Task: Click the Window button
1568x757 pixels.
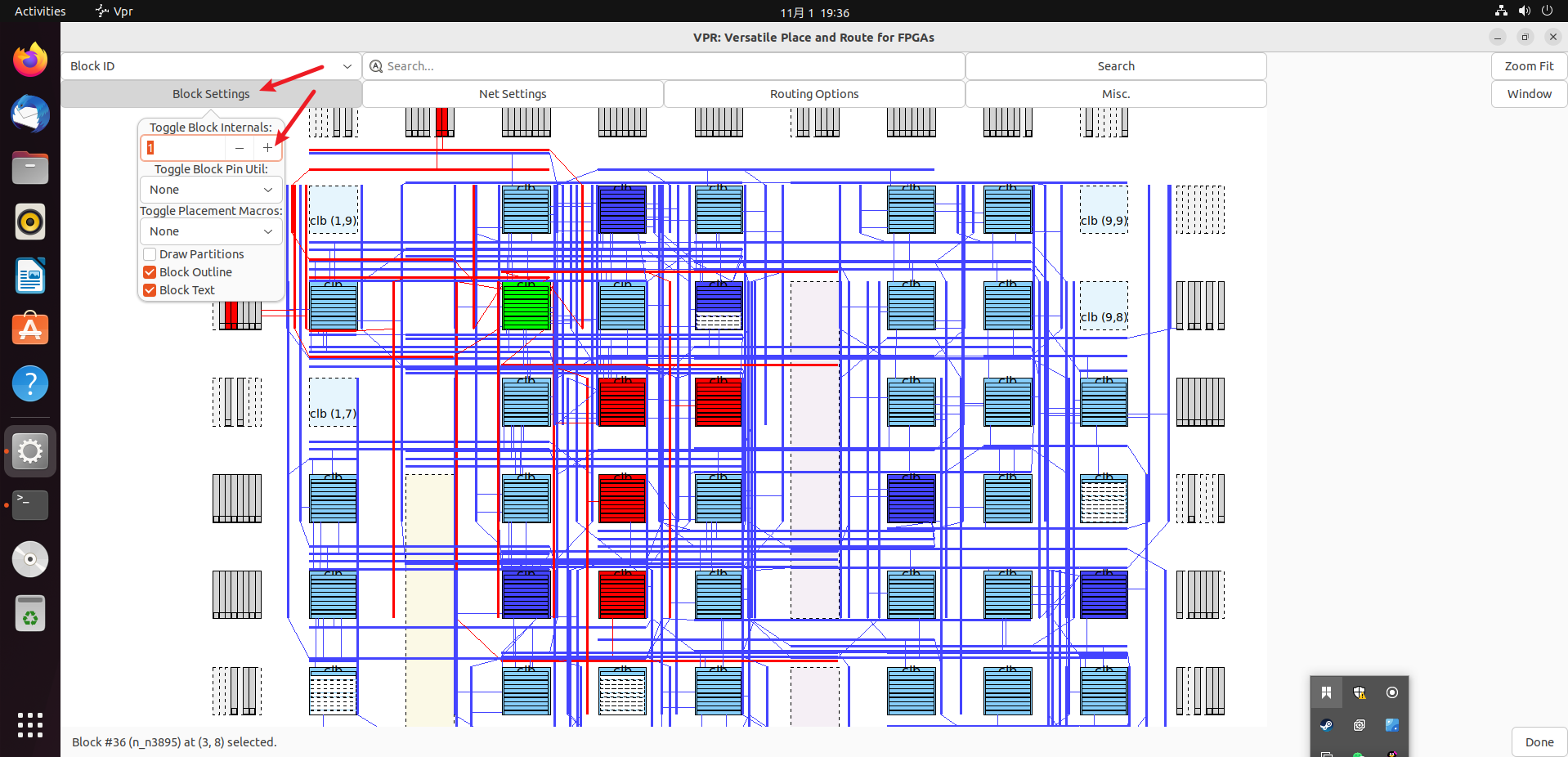Action: pyautogui.click(x=1529, y=94)
